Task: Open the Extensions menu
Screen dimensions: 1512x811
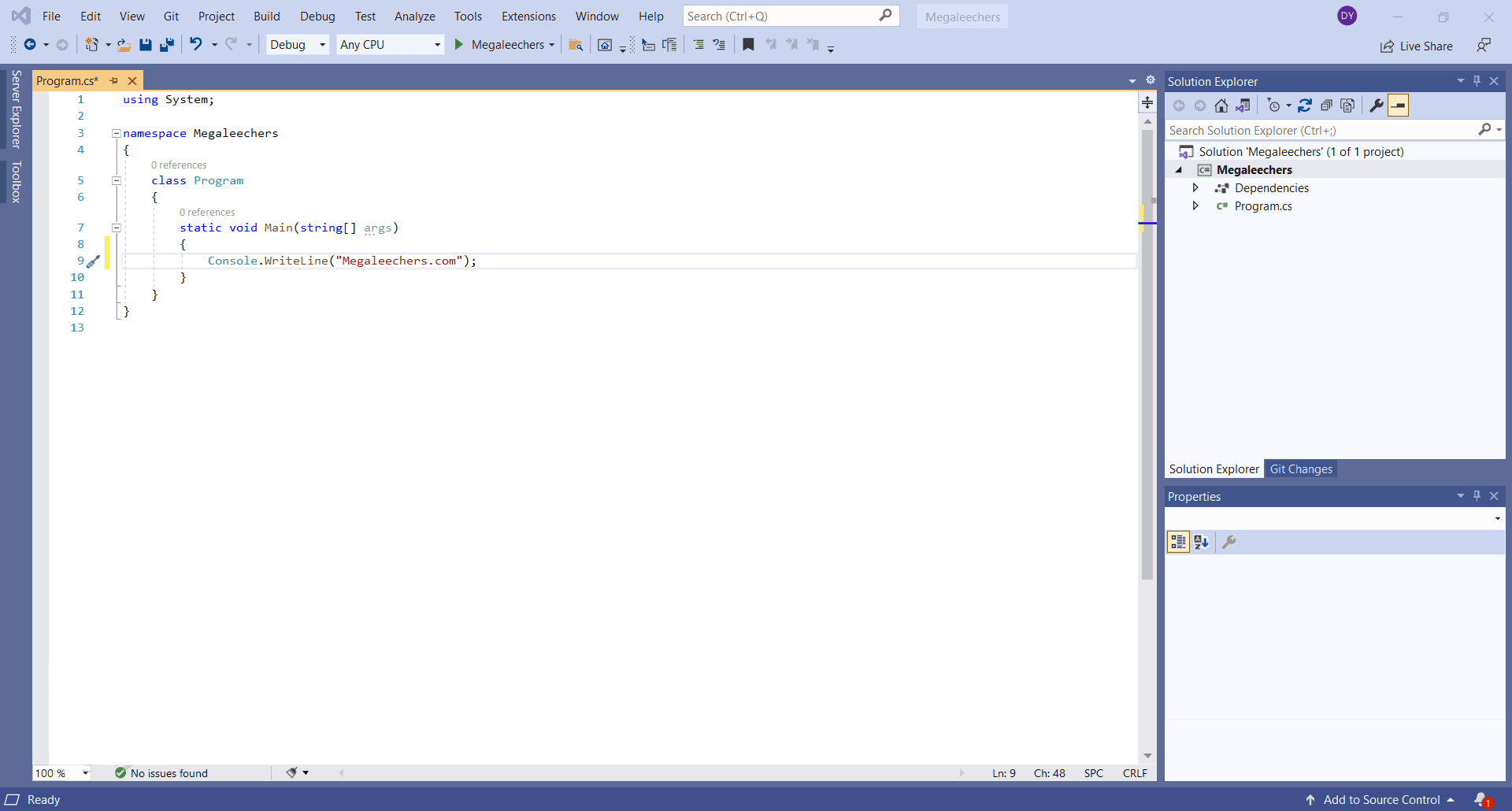Action: click(x=528, y=16)
